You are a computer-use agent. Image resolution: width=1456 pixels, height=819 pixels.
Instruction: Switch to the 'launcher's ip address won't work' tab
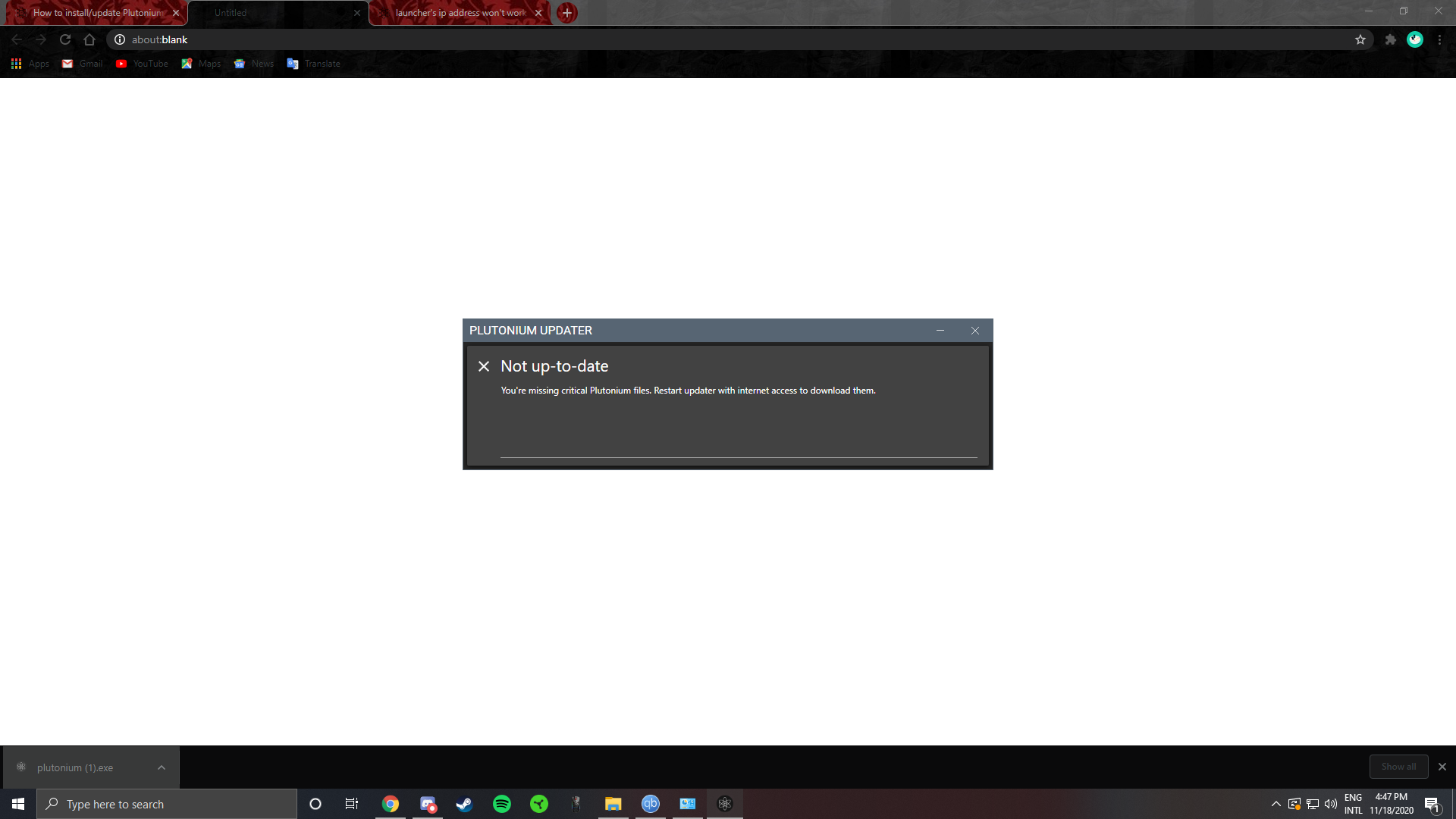460,13
